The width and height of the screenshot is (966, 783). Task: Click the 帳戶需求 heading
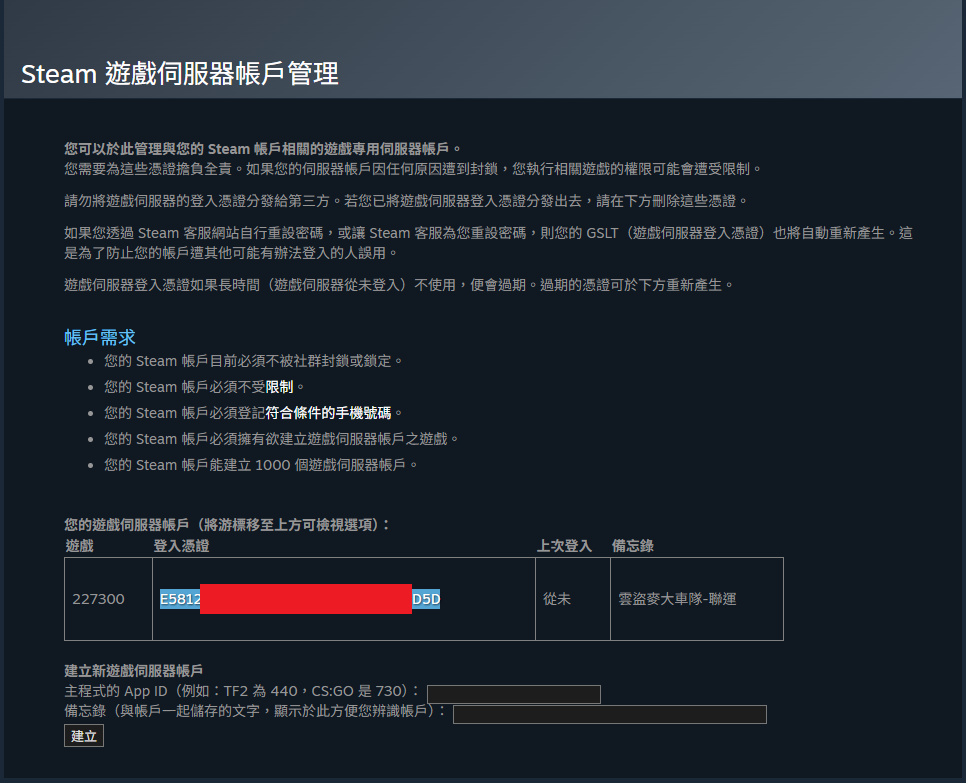coord(100,337)
